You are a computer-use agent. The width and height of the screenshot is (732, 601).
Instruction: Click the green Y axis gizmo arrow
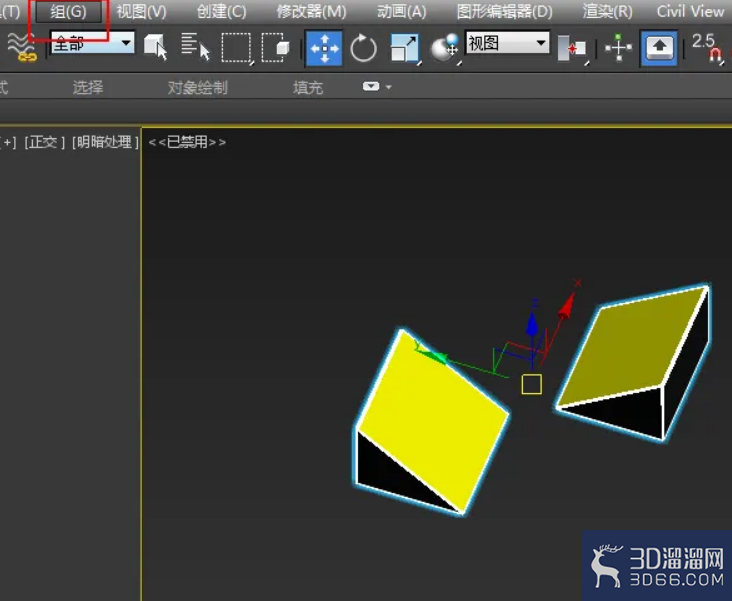432,355
